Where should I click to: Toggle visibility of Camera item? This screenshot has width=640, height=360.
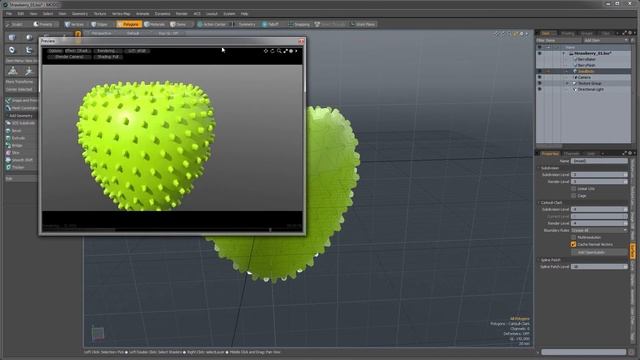click(540, 77)
